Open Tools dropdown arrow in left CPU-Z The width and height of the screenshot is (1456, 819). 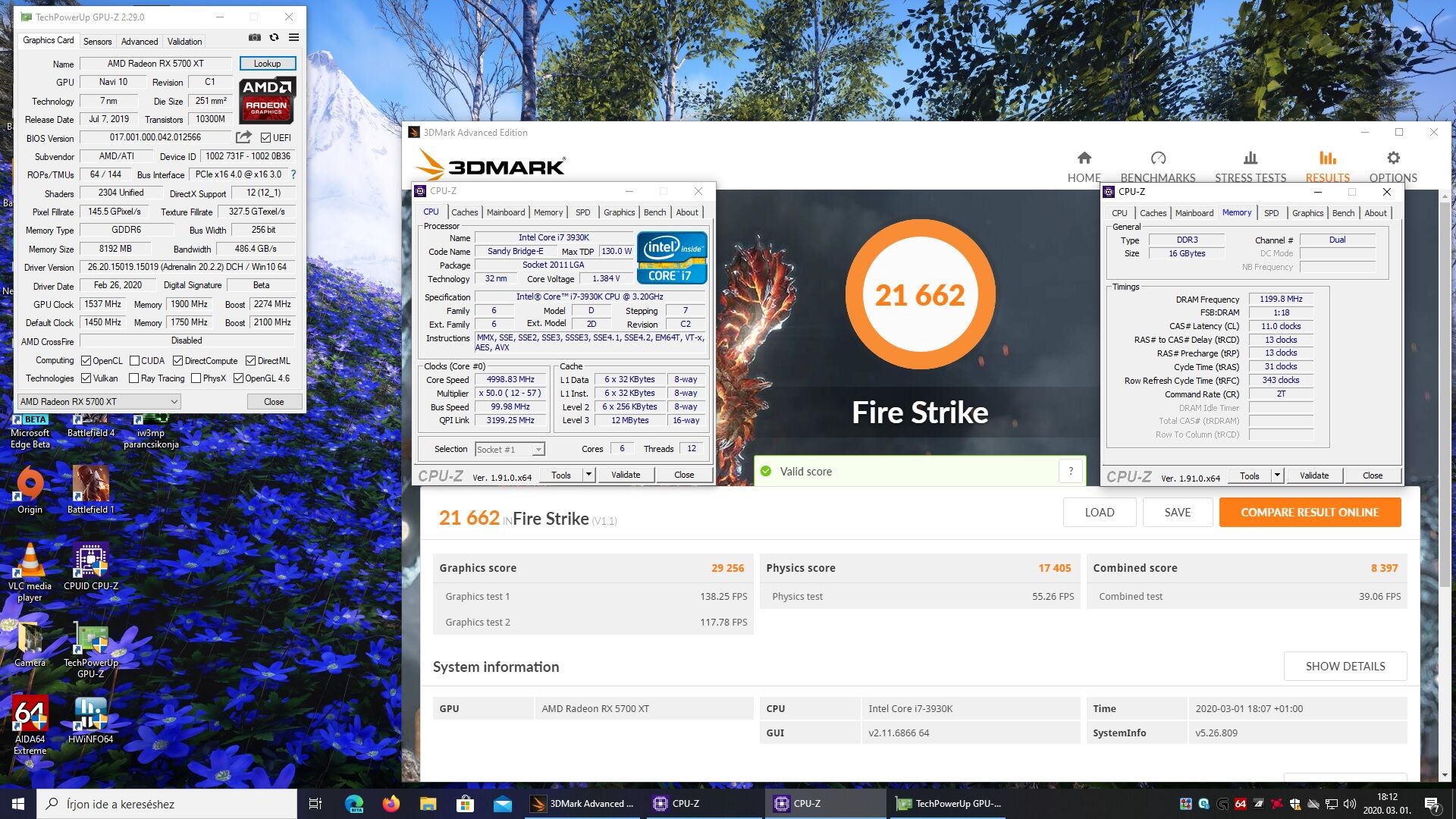588,475
